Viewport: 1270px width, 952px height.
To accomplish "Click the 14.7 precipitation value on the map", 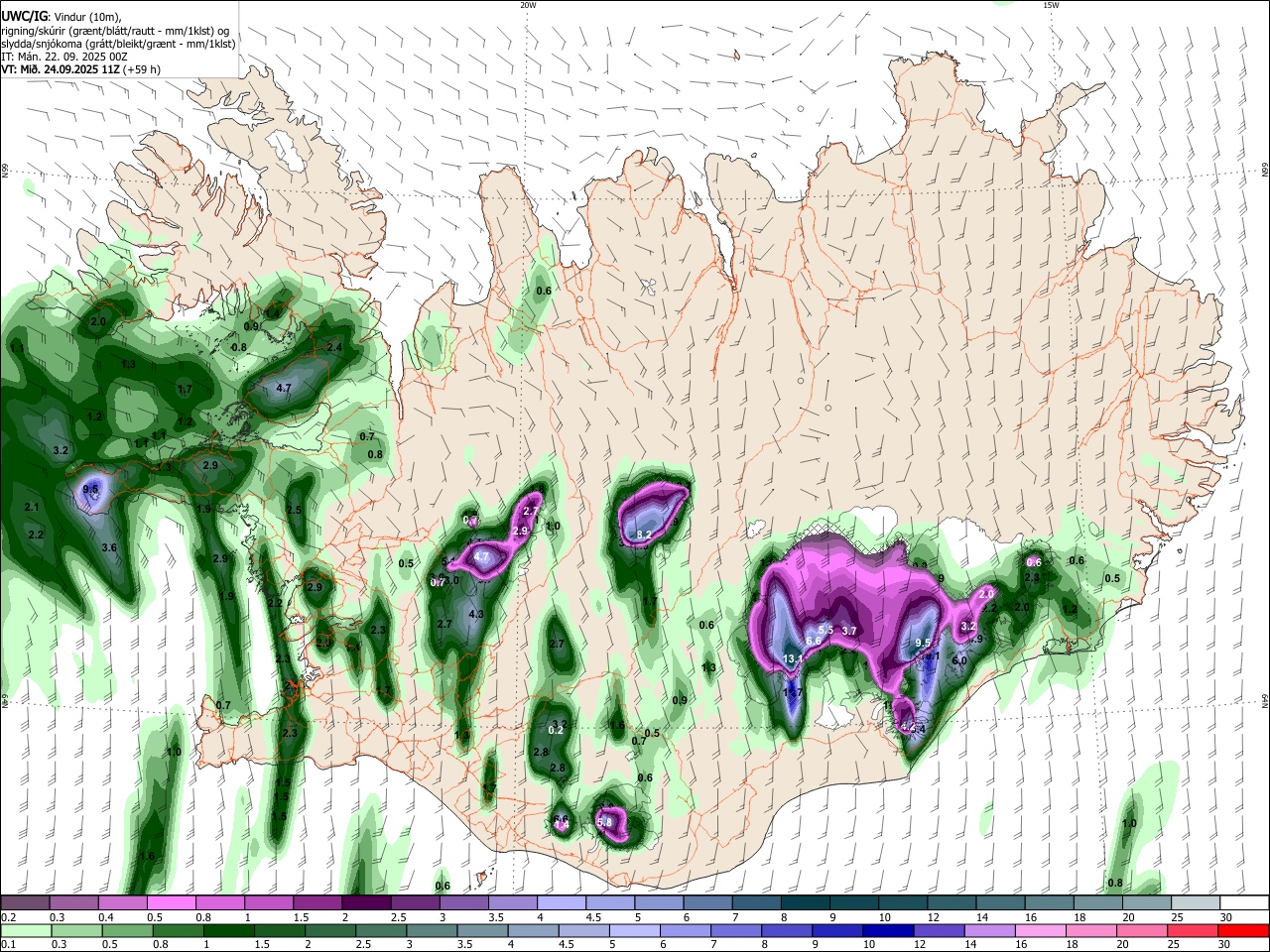I will point(793,692).
